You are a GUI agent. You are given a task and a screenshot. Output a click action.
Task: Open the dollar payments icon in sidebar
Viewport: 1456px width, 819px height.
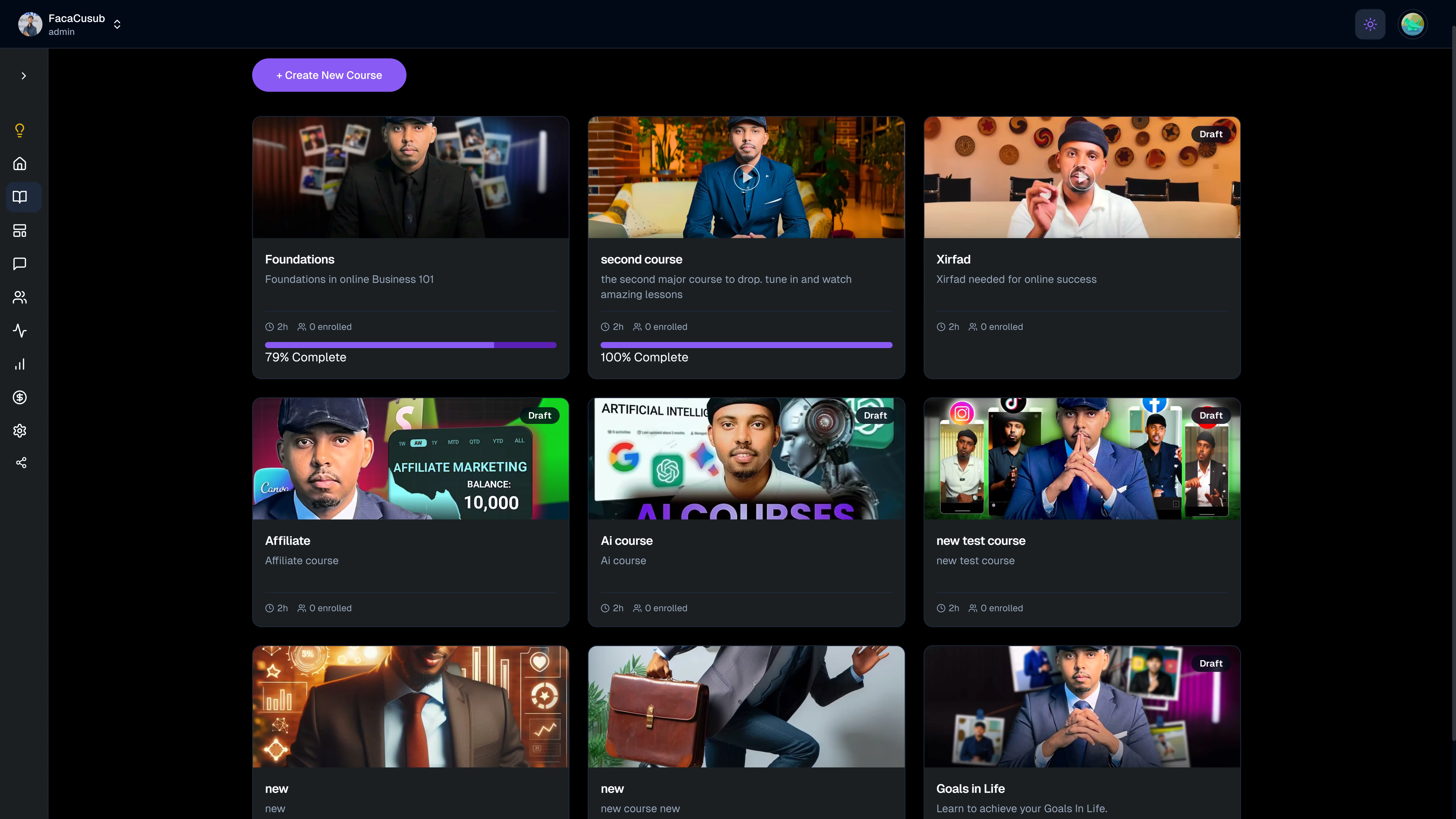(20, 397)
